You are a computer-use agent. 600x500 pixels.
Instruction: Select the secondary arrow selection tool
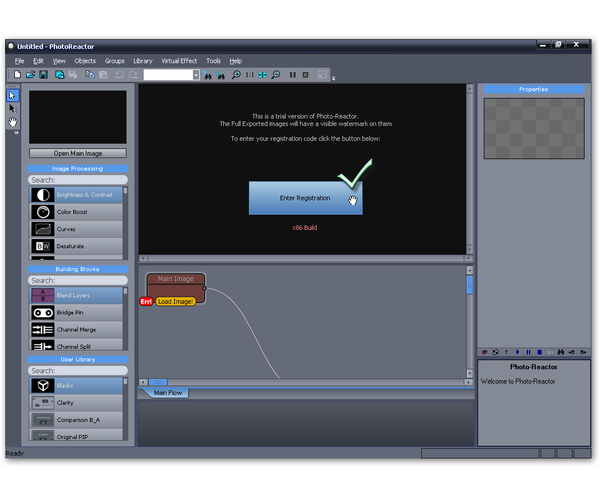click(x=12, y=109)
